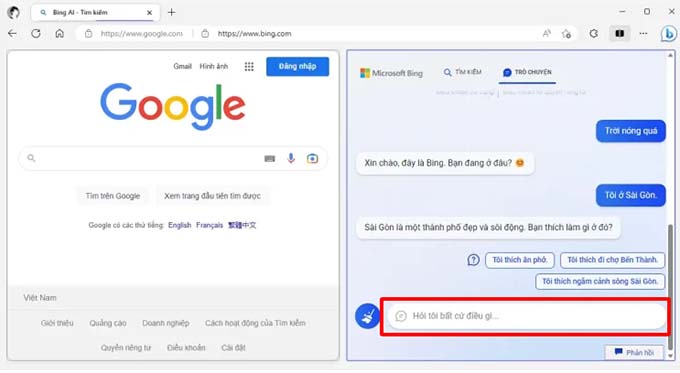
Task: Click the Phản hồi feedback button
Action: click(634, 352)
